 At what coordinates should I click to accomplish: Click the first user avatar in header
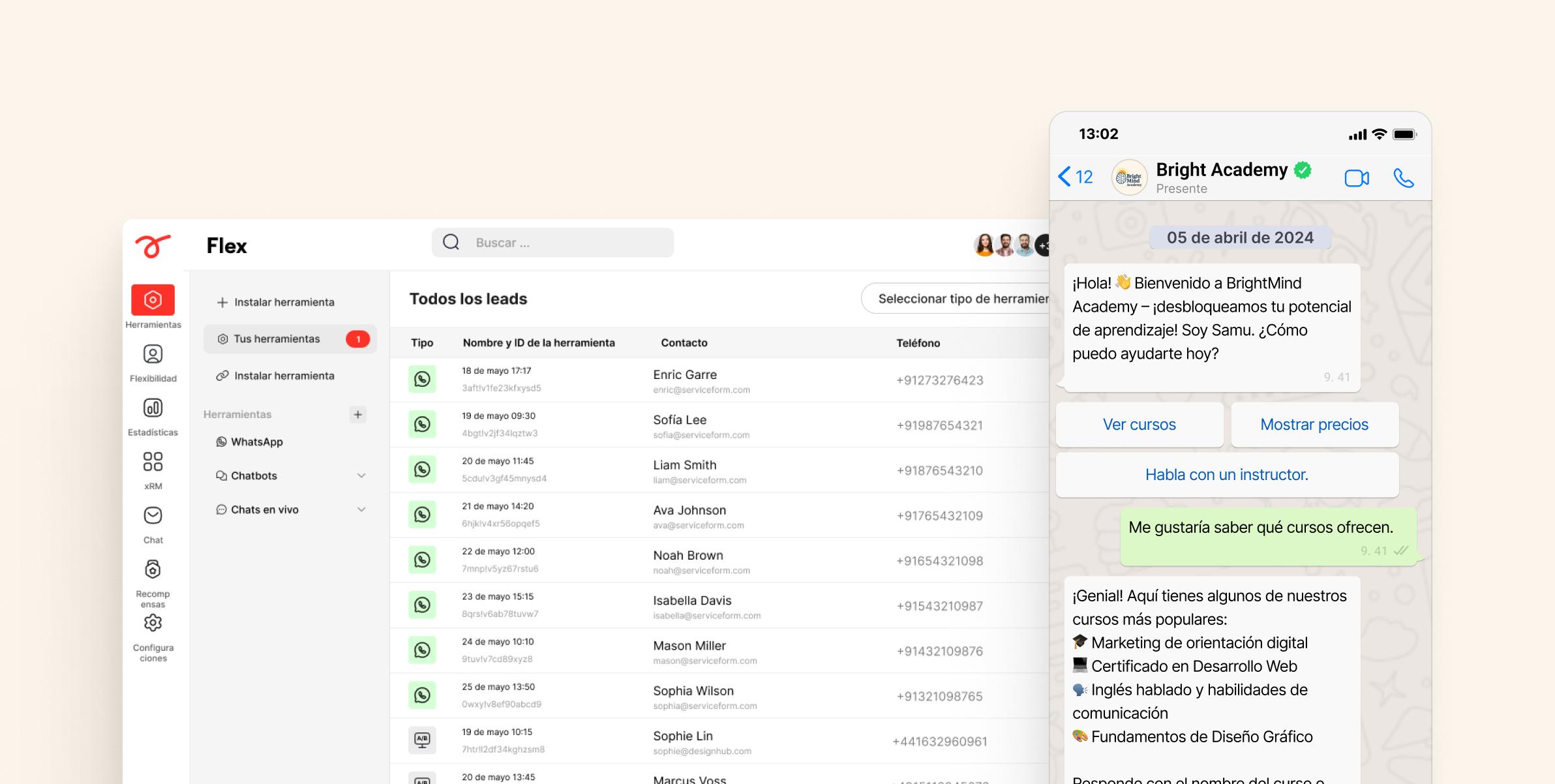tap(984, 245)
